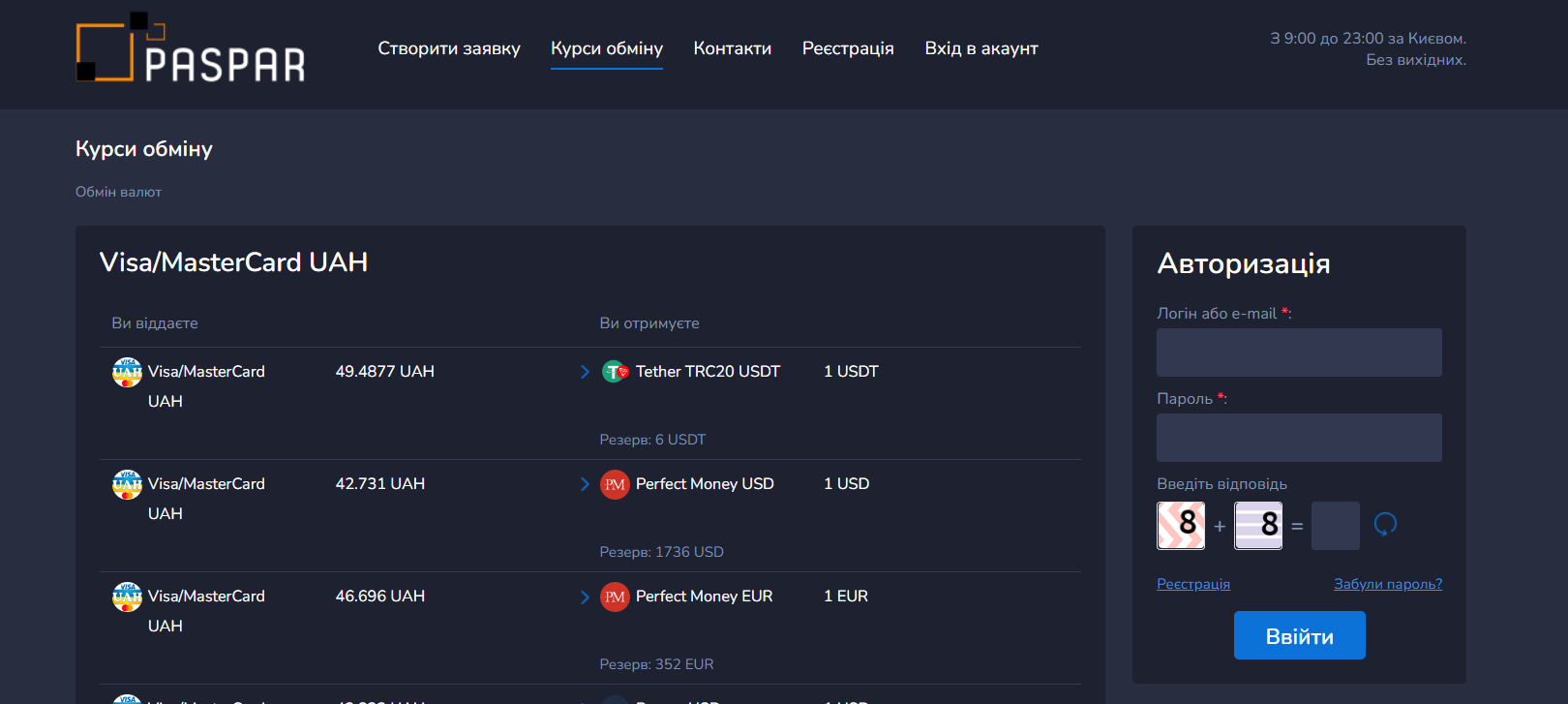Image resolution: width=1568 pixels, height=704 pixels.
Task: Click the Ввійти login button
Action: pos(1300,635)
